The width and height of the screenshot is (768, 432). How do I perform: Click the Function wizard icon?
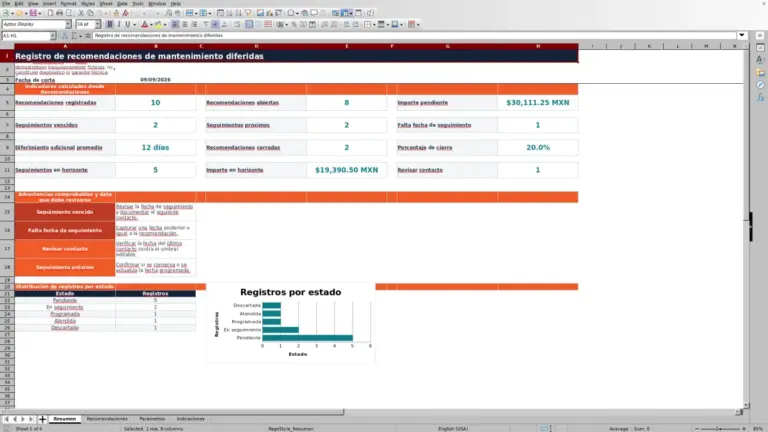click(x=65, y=36)
